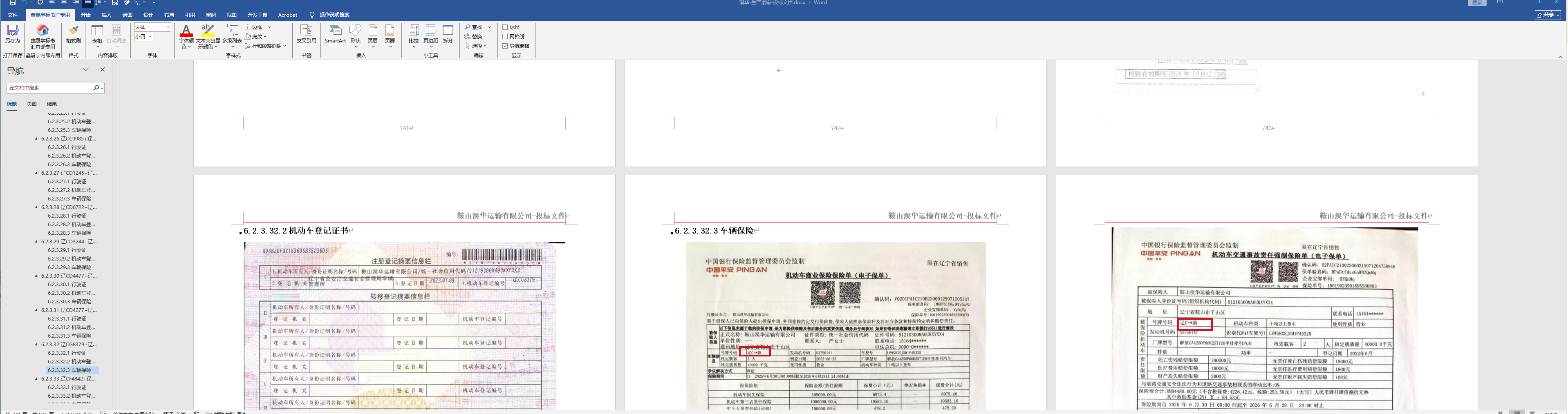Collapse the ribbon with the chevron
Screen dimensions: 1568x414
pos(1560,56)
